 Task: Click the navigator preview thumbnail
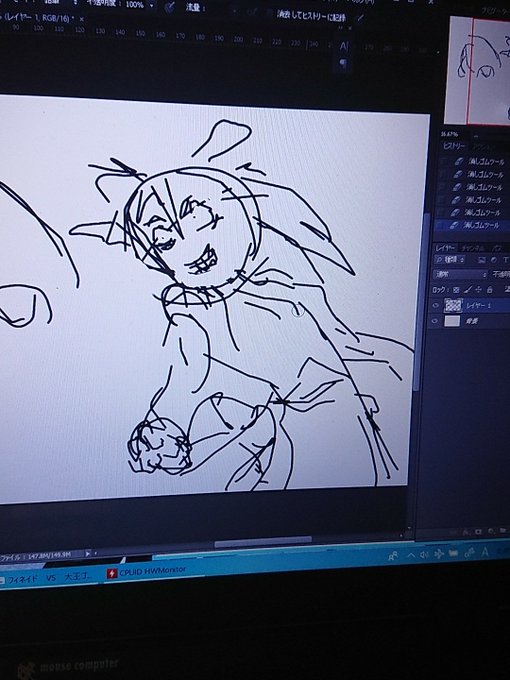pyautogui.click(x=479, y=71)
